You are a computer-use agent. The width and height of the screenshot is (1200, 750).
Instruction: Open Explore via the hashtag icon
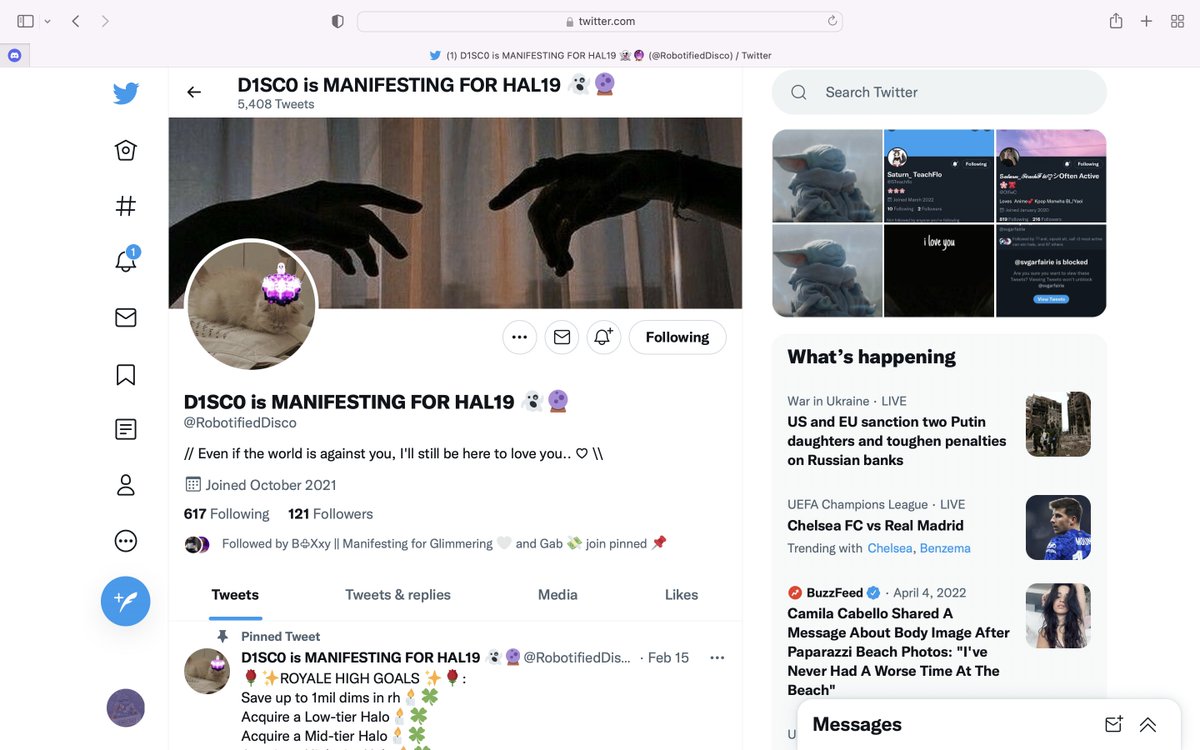[125, 206]
